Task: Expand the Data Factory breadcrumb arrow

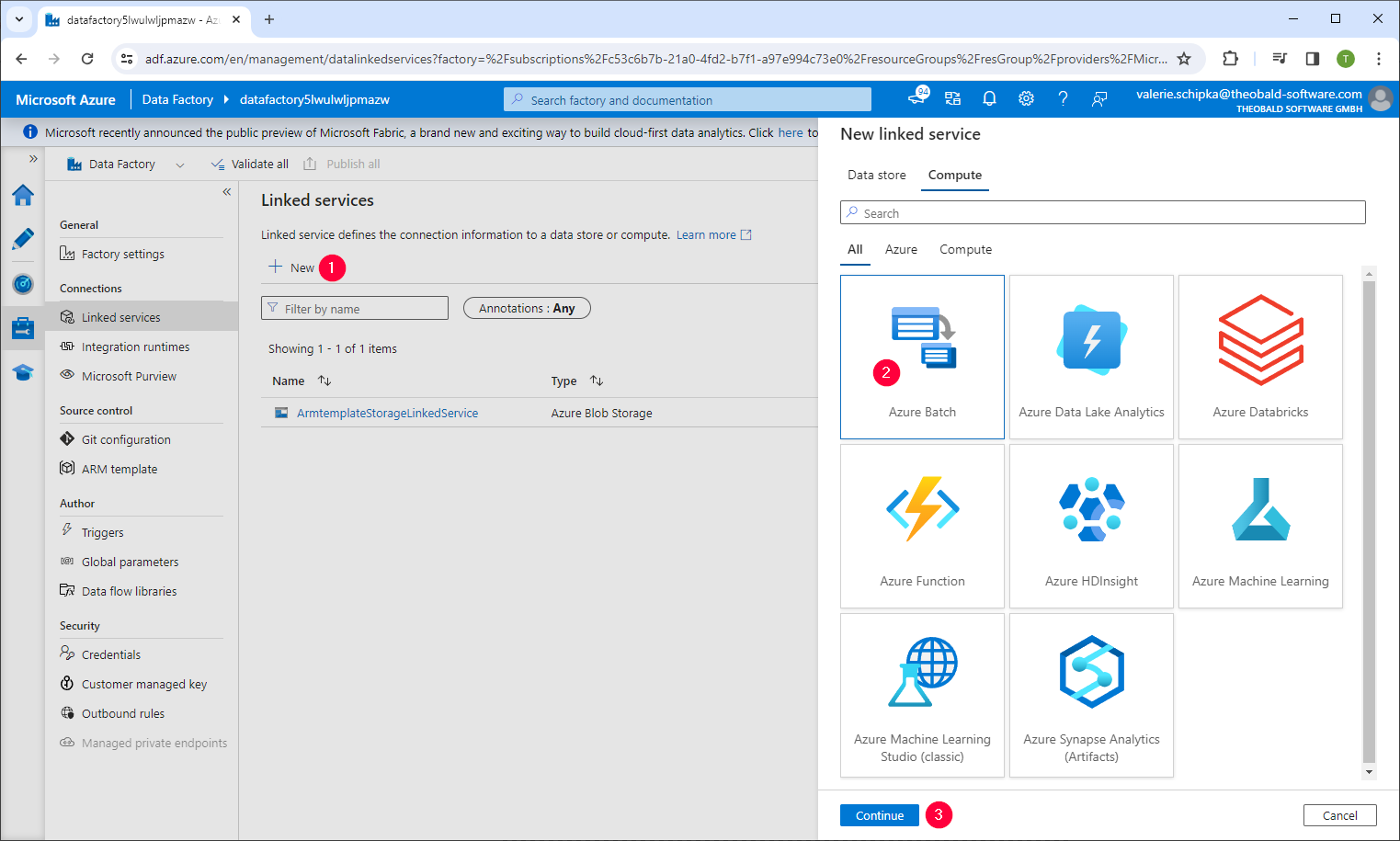Action: [x=226, y=99]
